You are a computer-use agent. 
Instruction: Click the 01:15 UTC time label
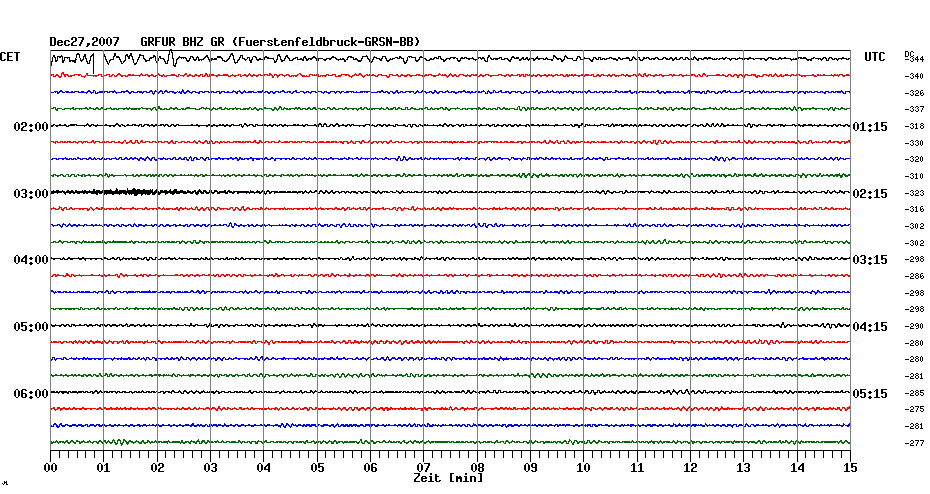pyautogui.click(x=870, y=127)
